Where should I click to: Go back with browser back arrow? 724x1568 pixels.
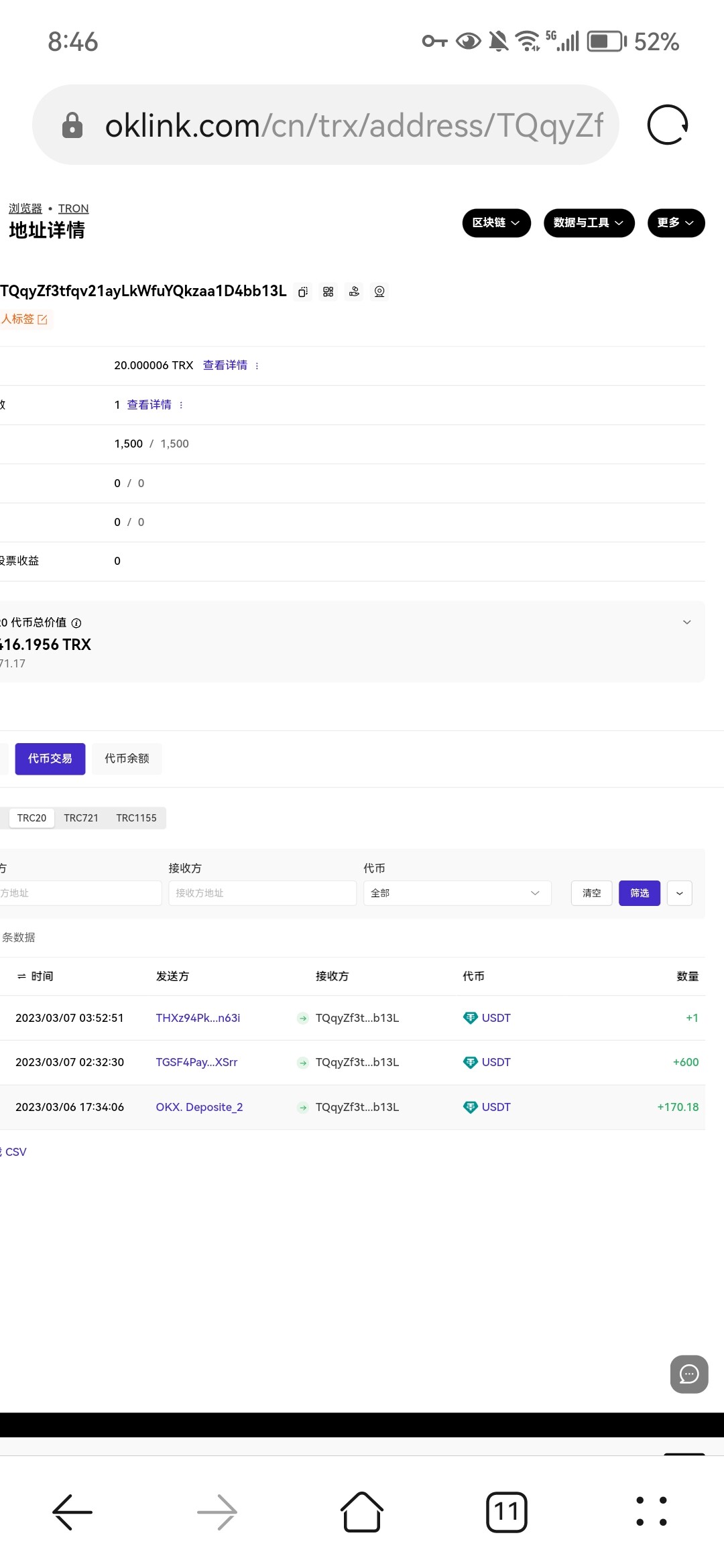point(72,1512)
